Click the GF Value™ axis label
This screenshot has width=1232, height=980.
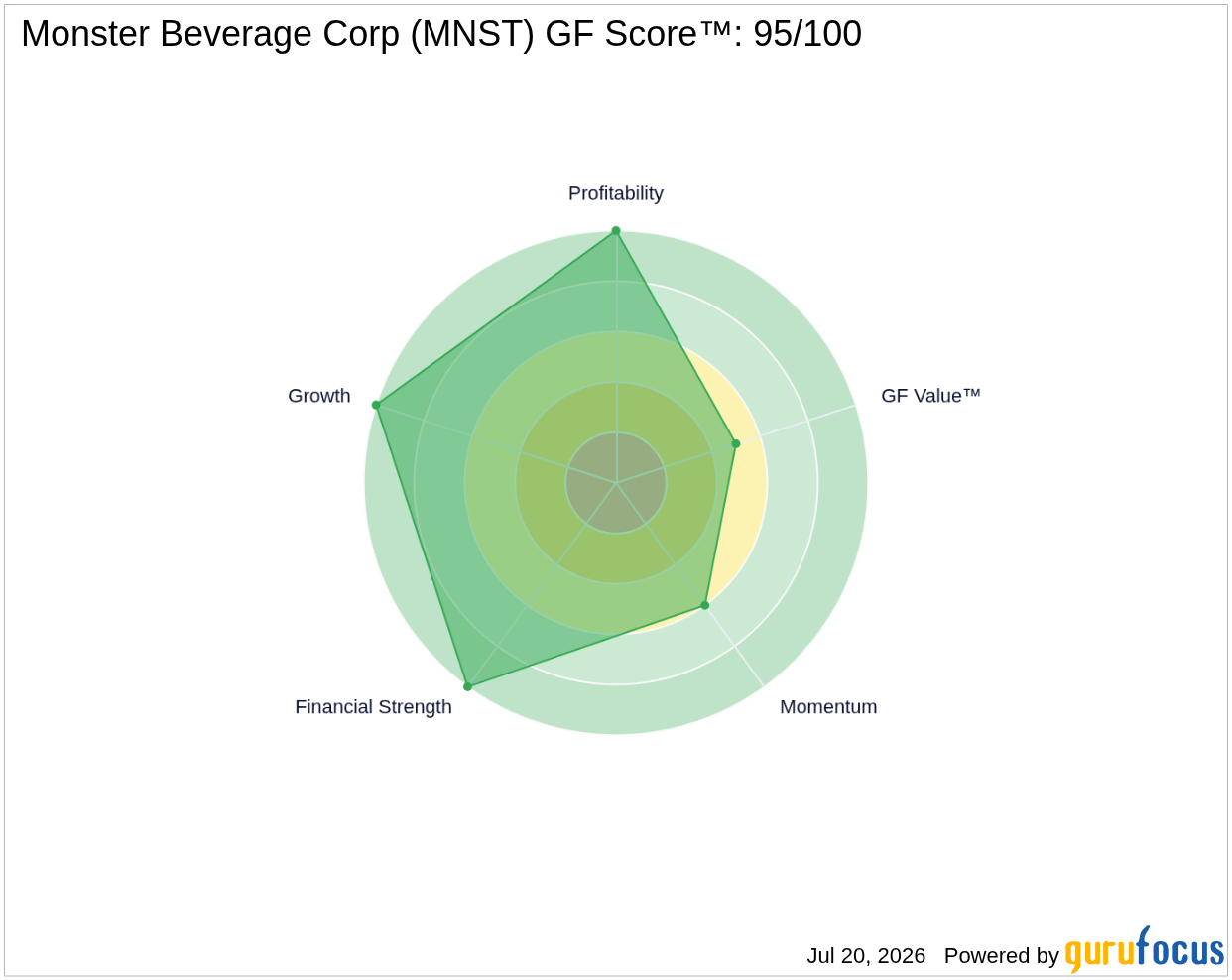(930, 395)
